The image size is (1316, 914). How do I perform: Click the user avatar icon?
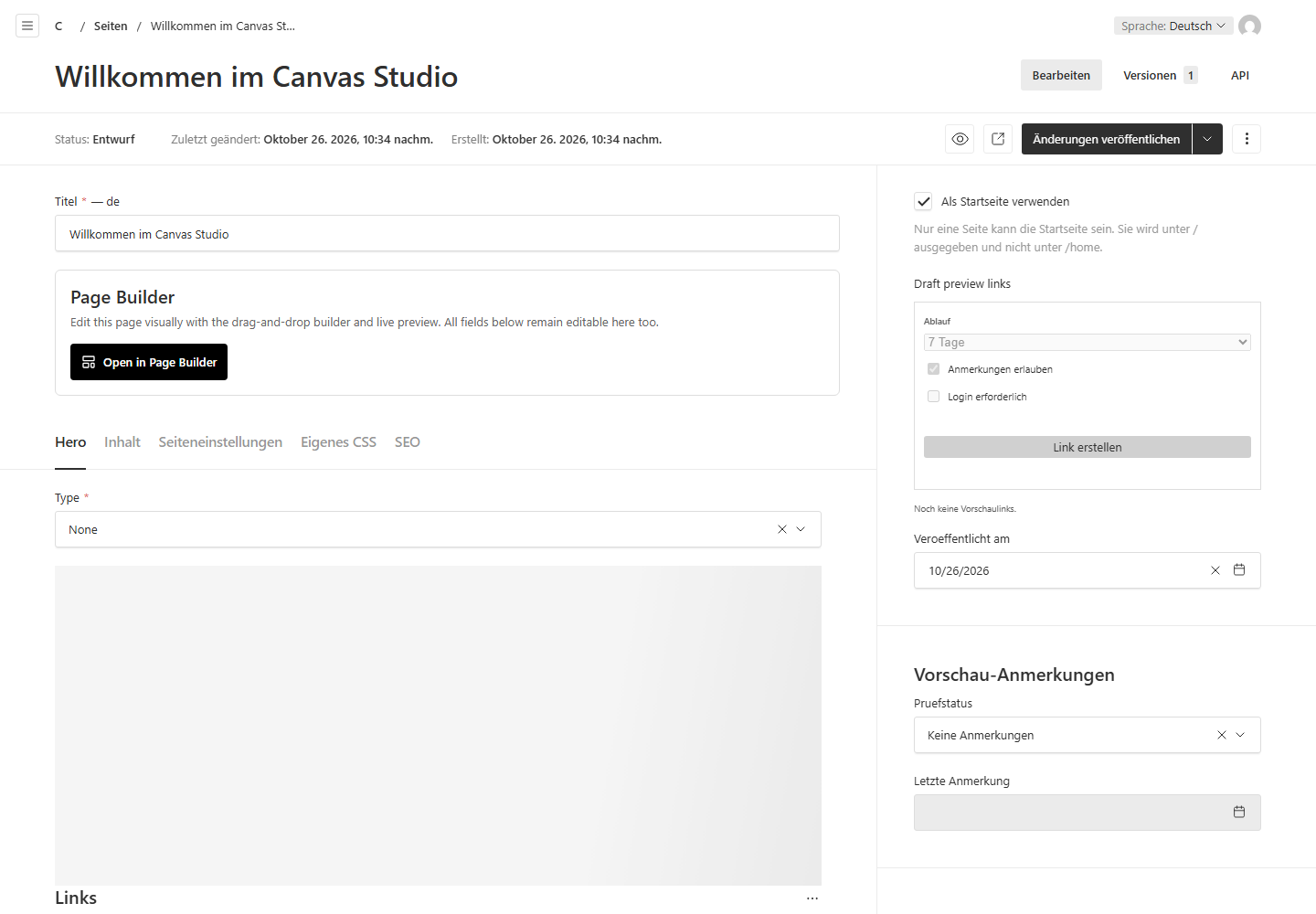coord(1249,26)
